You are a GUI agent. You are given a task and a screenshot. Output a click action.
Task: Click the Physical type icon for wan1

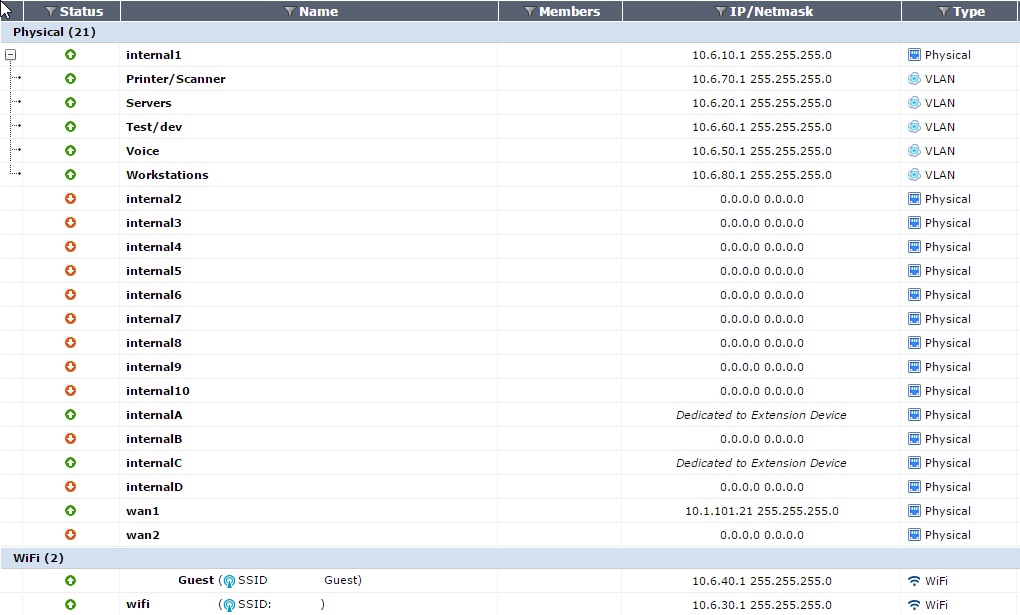[914, 511]
